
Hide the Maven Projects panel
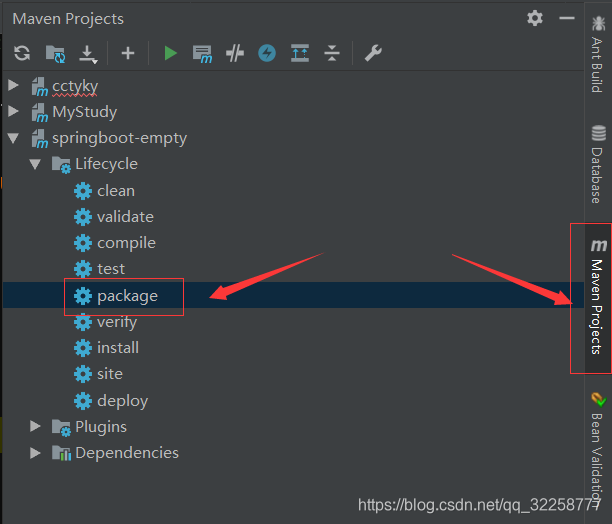coord(566,18)
